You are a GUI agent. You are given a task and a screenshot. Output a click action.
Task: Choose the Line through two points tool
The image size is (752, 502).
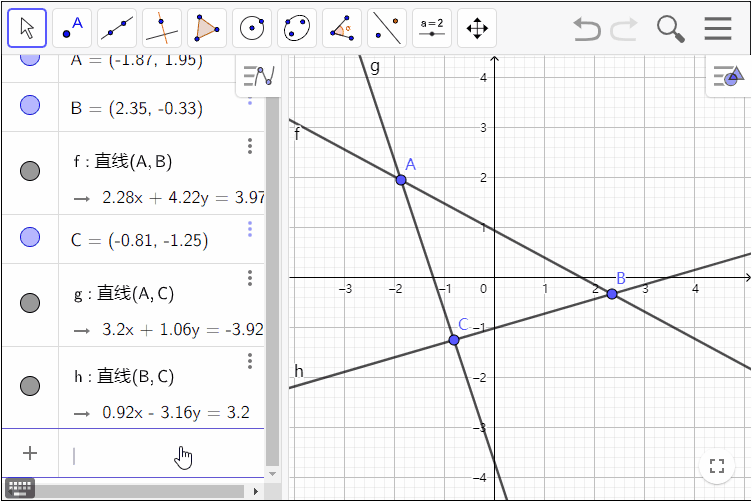(x=117, y=28)
